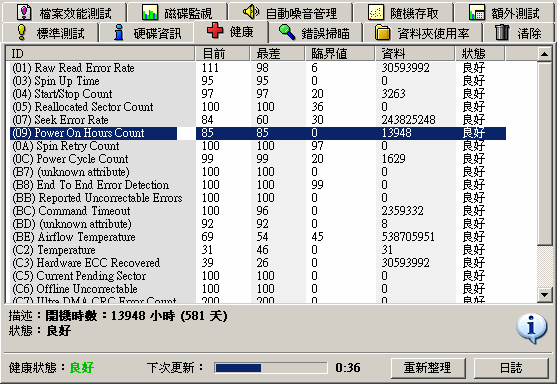Select the End To End Error Detection row

(x=258, y=185)
